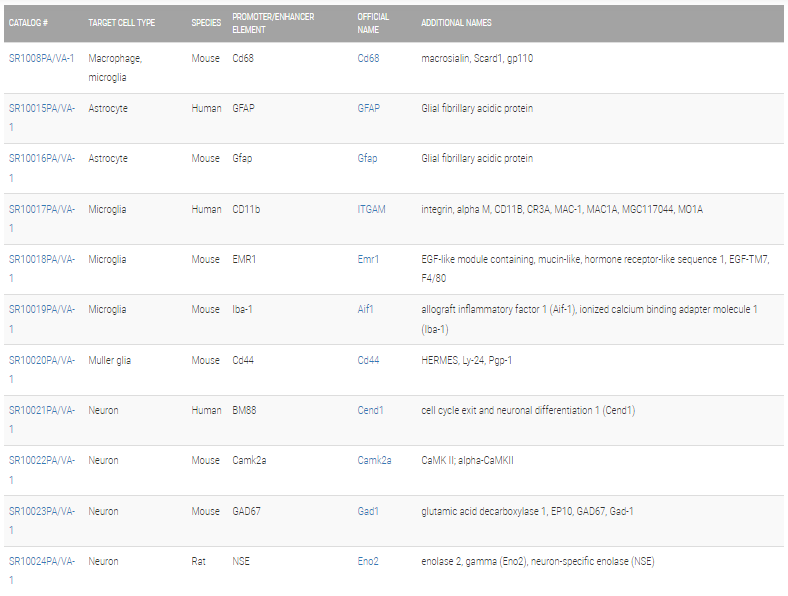Follow the Cend1 official name link
The image size is (788, 596).
[370, 410]
